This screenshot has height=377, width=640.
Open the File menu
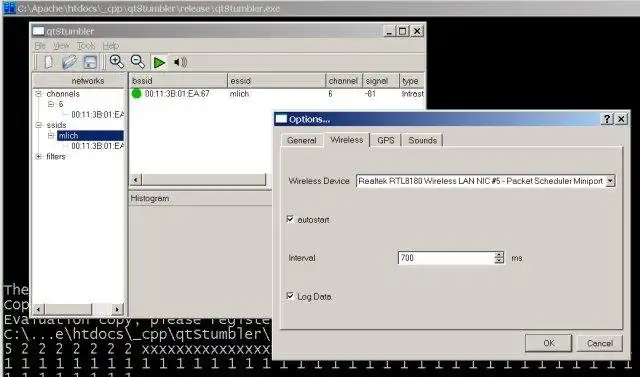(x=40, y=46)
